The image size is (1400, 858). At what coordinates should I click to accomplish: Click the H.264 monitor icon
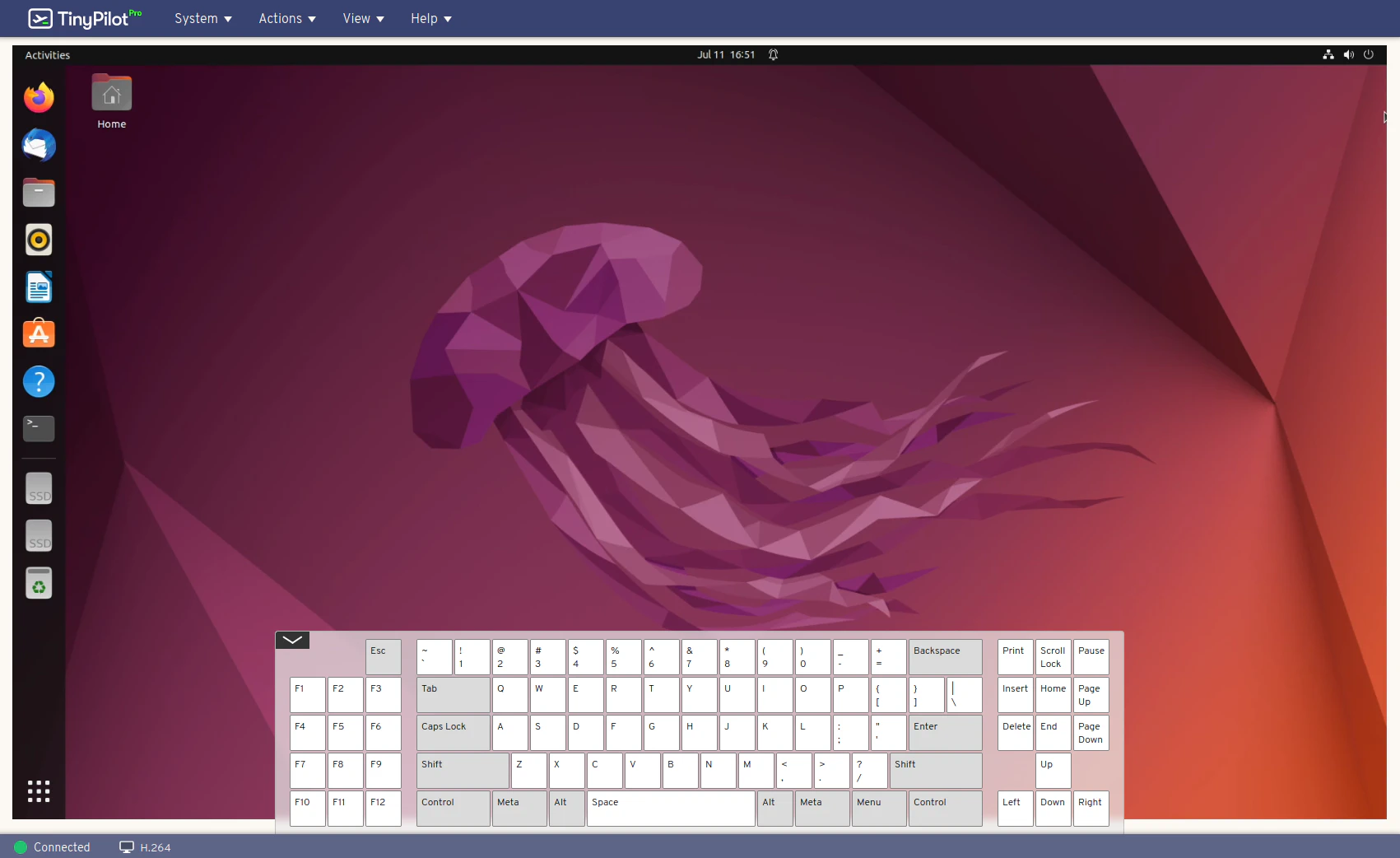coord(127,847)
